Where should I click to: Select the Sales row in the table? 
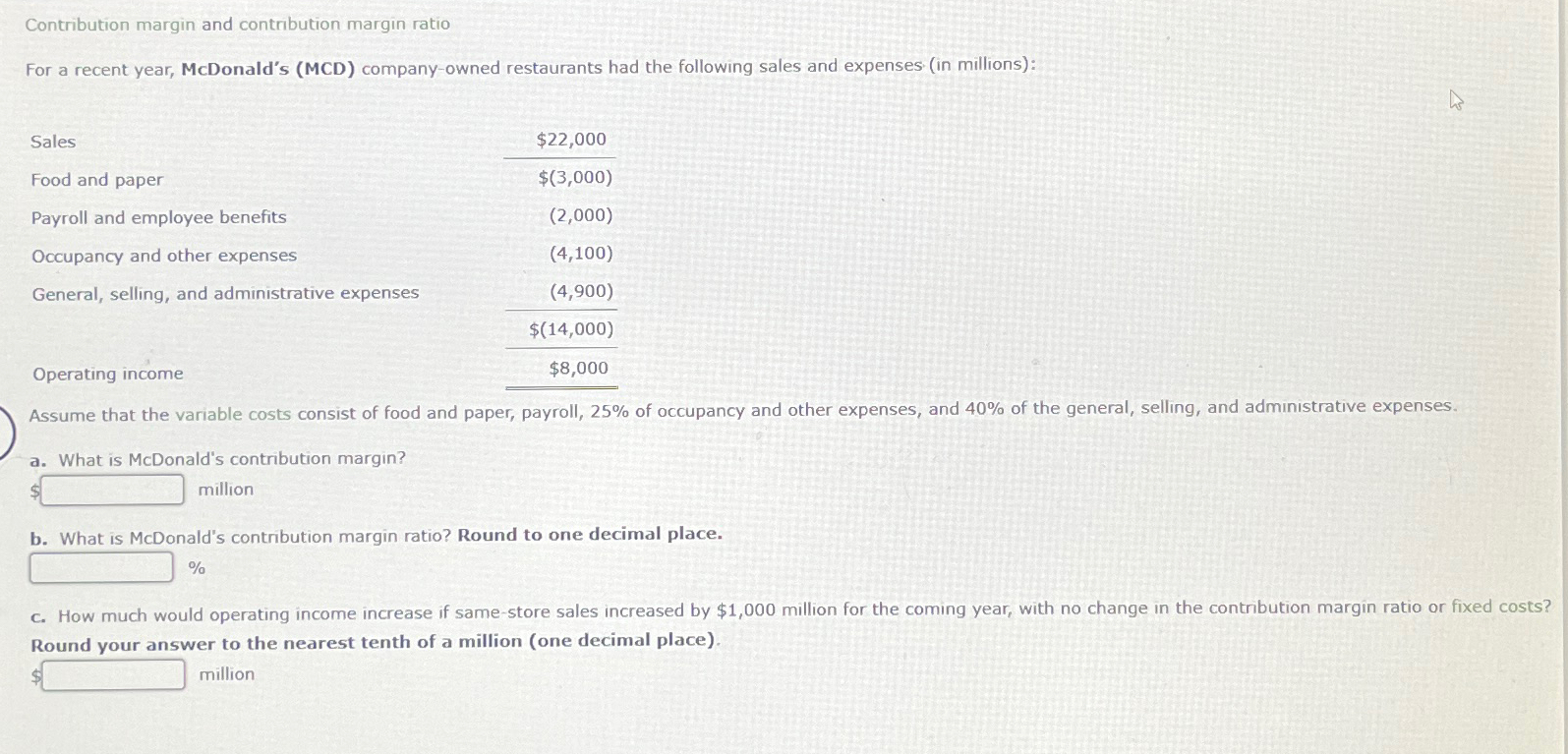click(x=54, y=142)
